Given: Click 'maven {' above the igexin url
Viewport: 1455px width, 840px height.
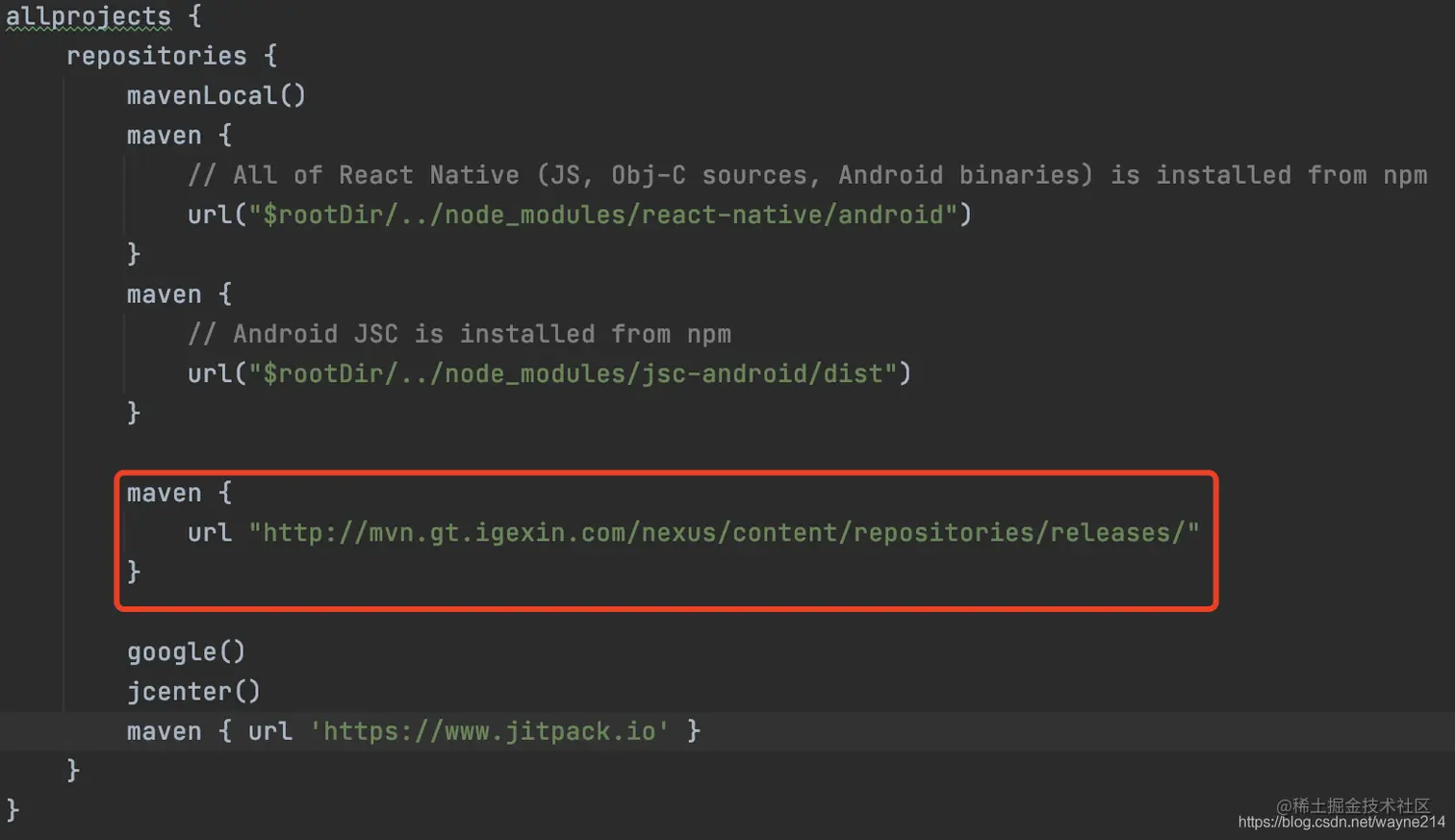Looking at the screenshot, I should (x=180, y=493).
